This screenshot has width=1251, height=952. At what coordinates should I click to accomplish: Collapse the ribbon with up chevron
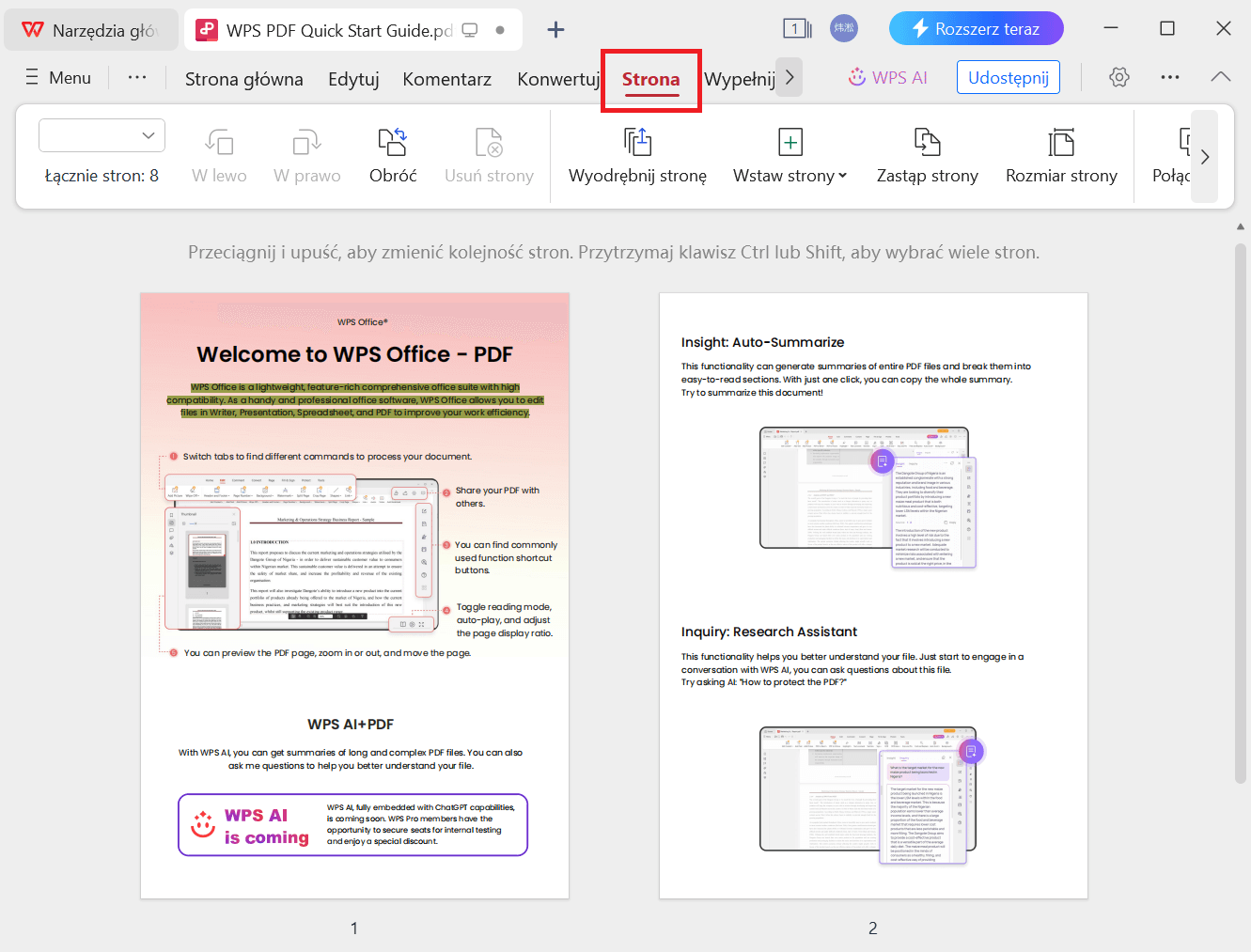tap(1221, 77)
